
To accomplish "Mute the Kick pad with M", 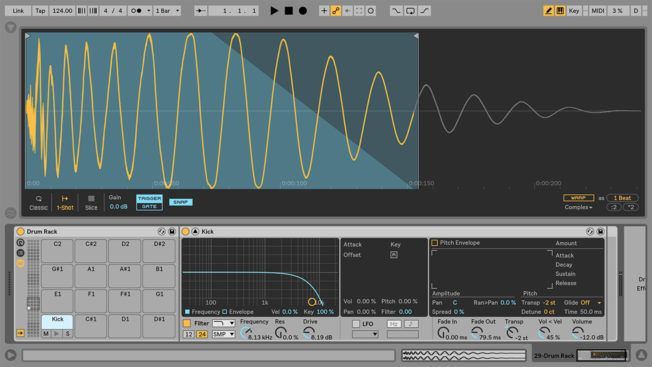I will (x=46, y=333).
